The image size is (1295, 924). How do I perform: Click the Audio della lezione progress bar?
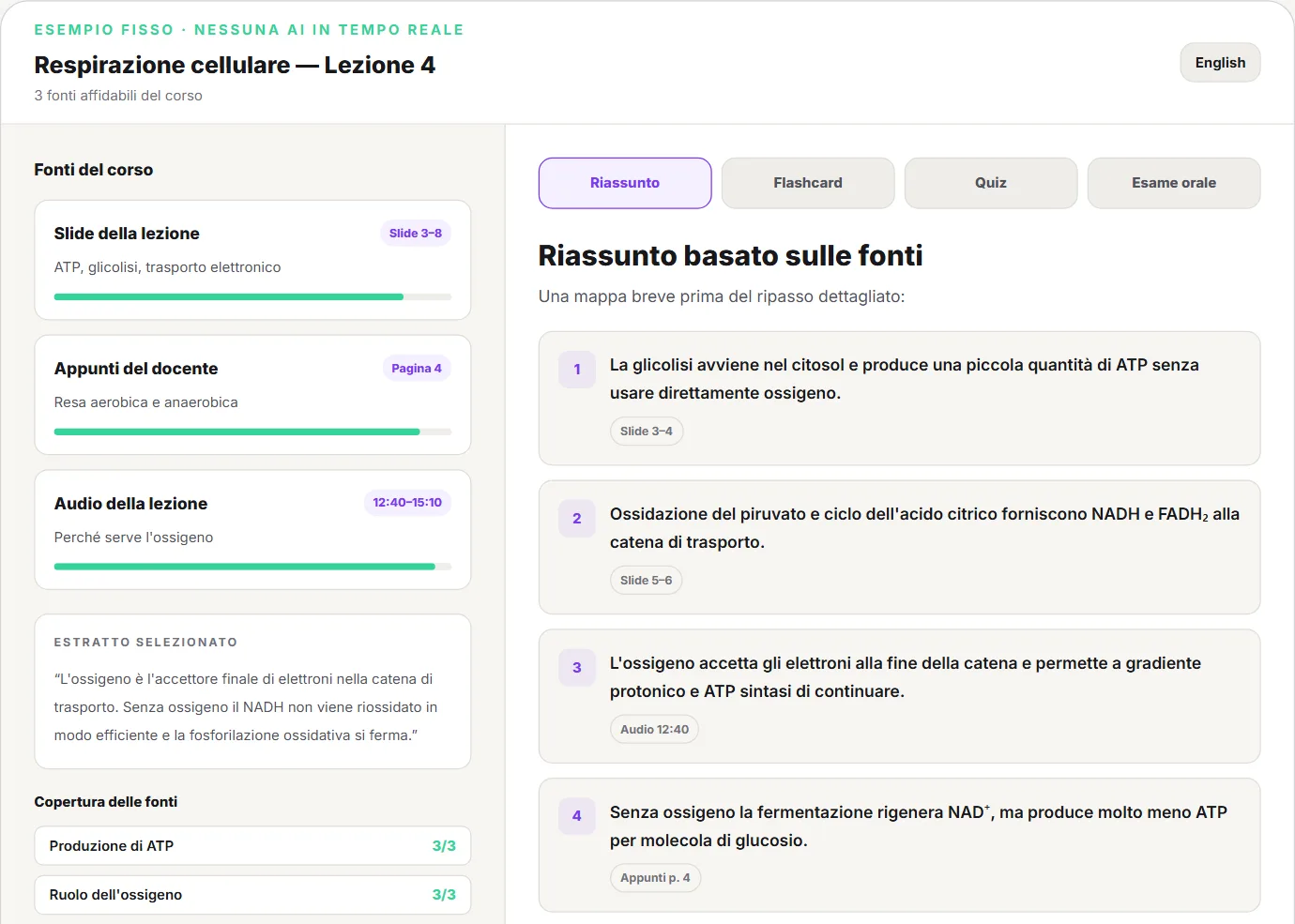[252, 567]
